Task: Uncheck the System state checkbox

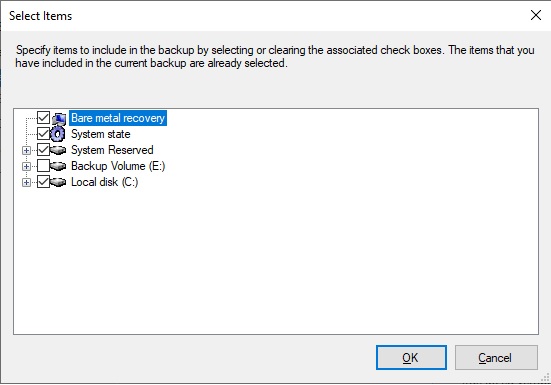Action: [43, 133]
